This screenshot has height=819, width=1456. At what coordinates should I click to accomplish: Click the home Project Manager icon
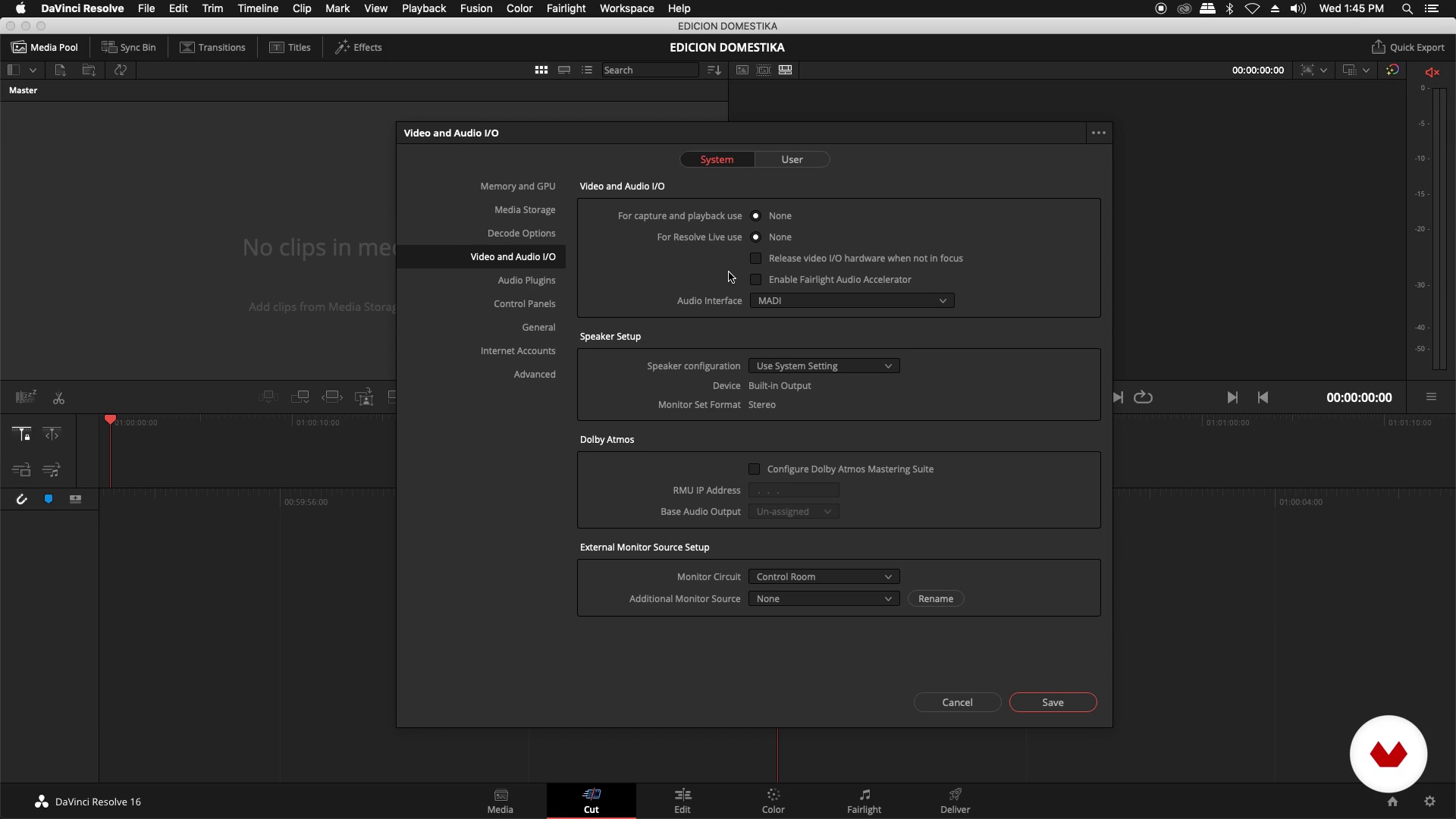tap(1392, 802)
